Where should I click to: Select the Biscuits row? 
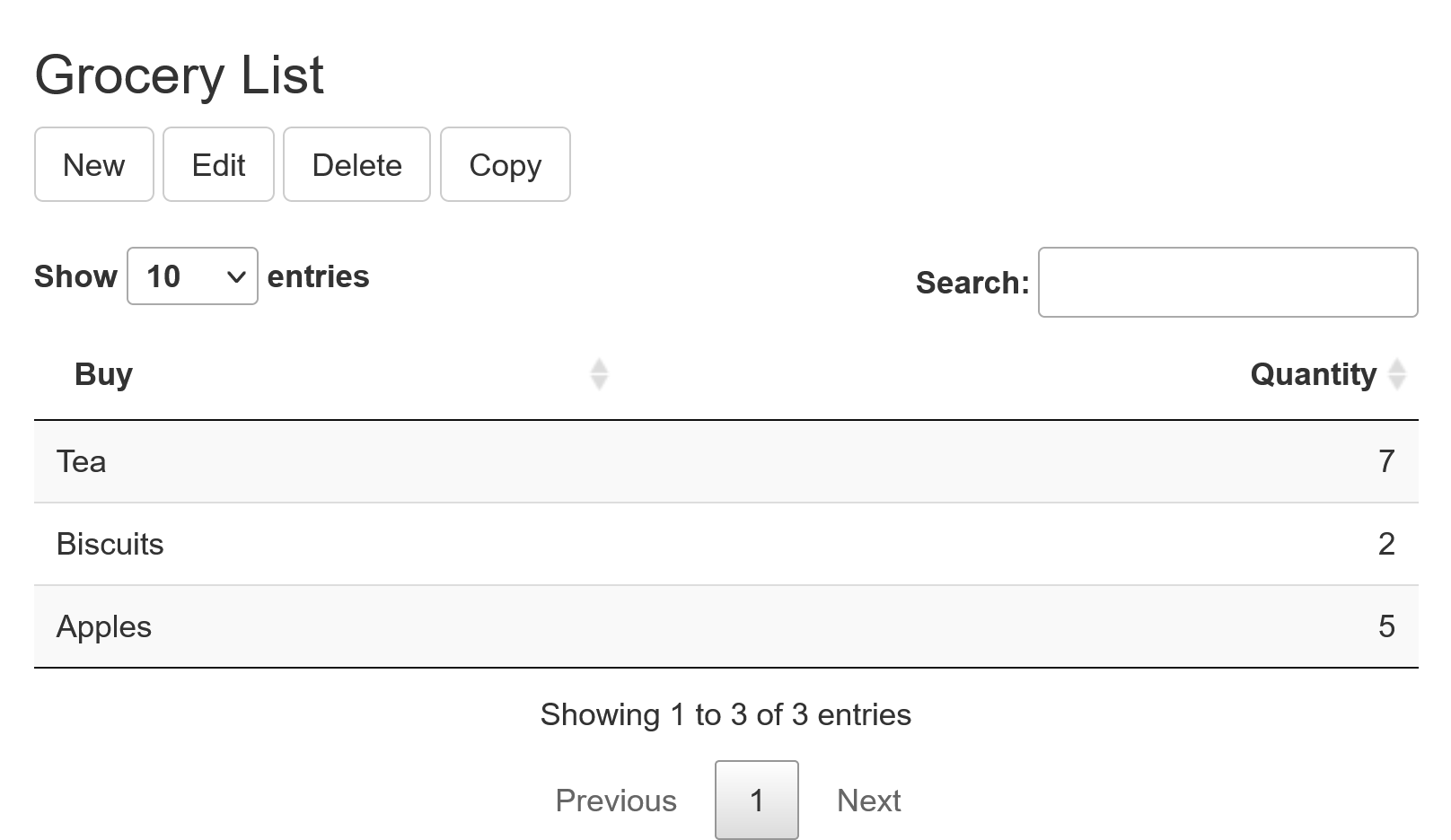[726, 544]
